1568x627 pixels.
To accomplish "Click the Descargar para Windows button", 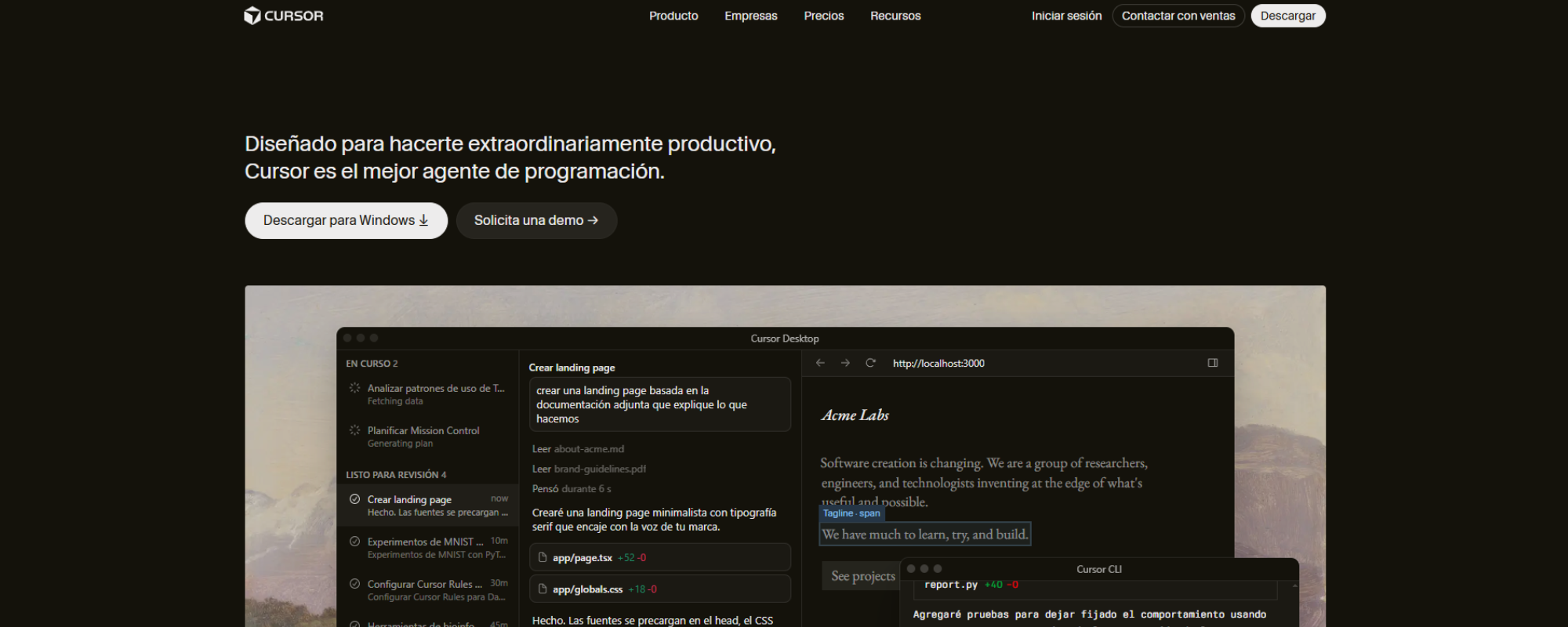I will click(346, 220).
